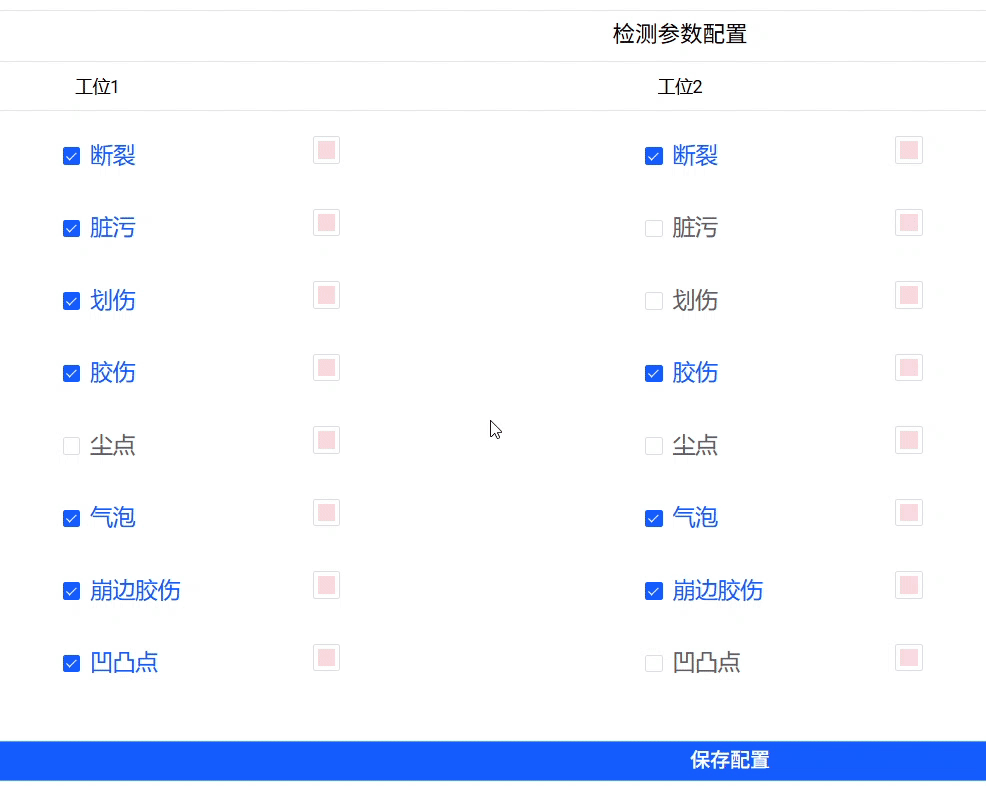986x786 pixels.
Task: Disable 崩边胶伤 for 工位1
Action: 71,591
